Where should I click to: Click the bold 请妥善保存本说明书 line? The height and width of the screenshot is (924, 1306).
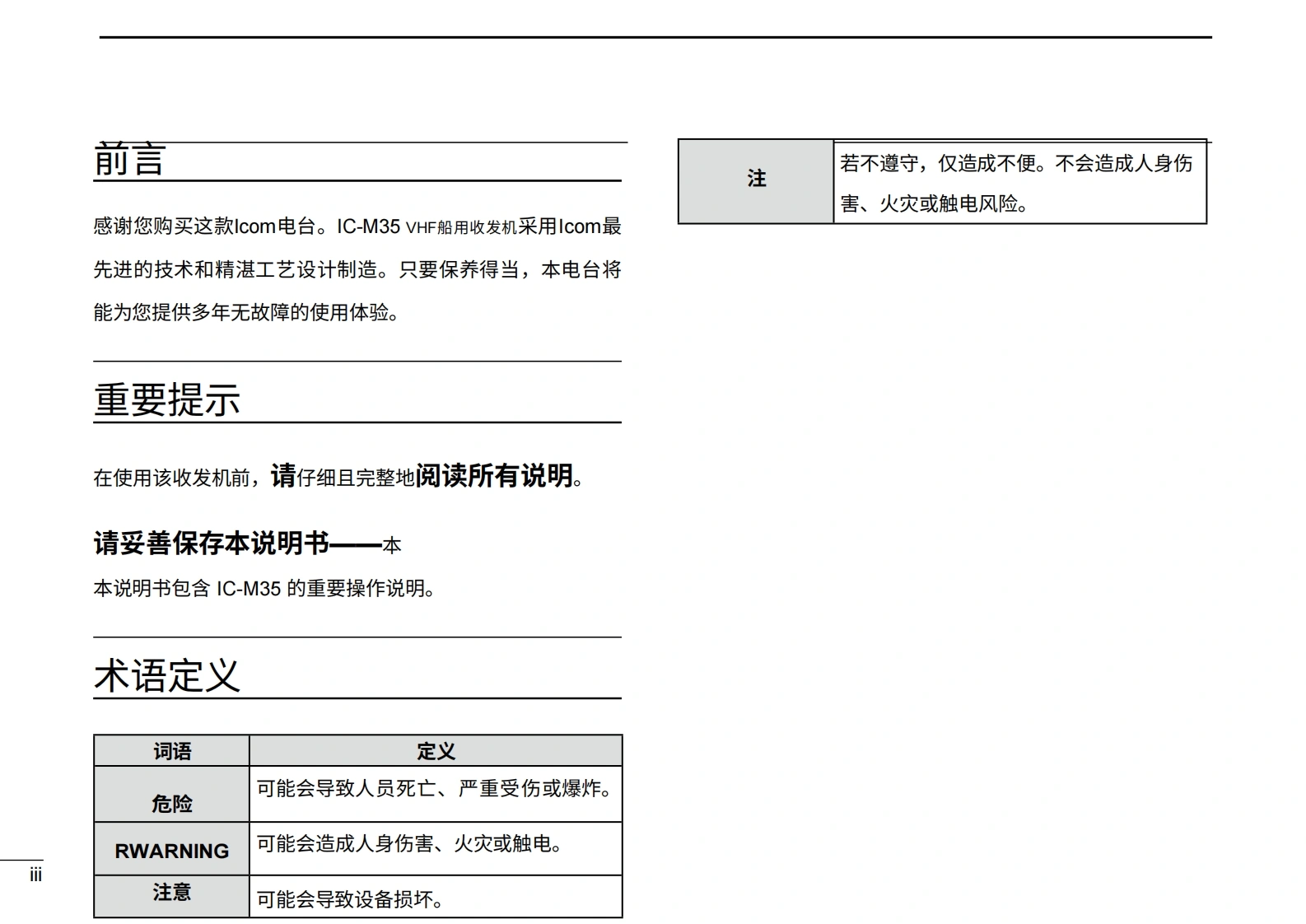pyautogui.click(x=212, y=544)
